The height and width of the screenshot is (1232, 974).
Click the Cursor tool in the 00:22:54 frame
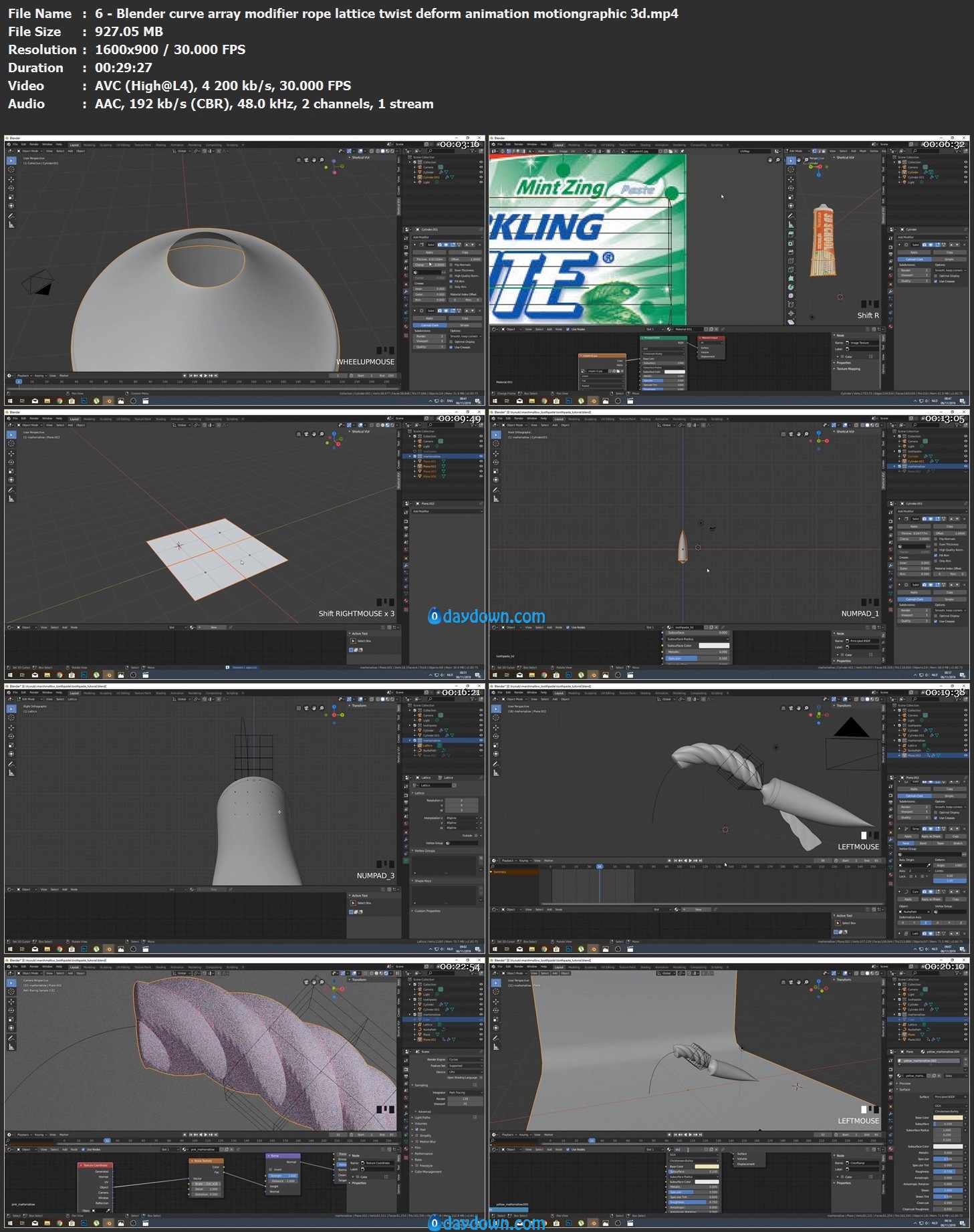(11, 991)
